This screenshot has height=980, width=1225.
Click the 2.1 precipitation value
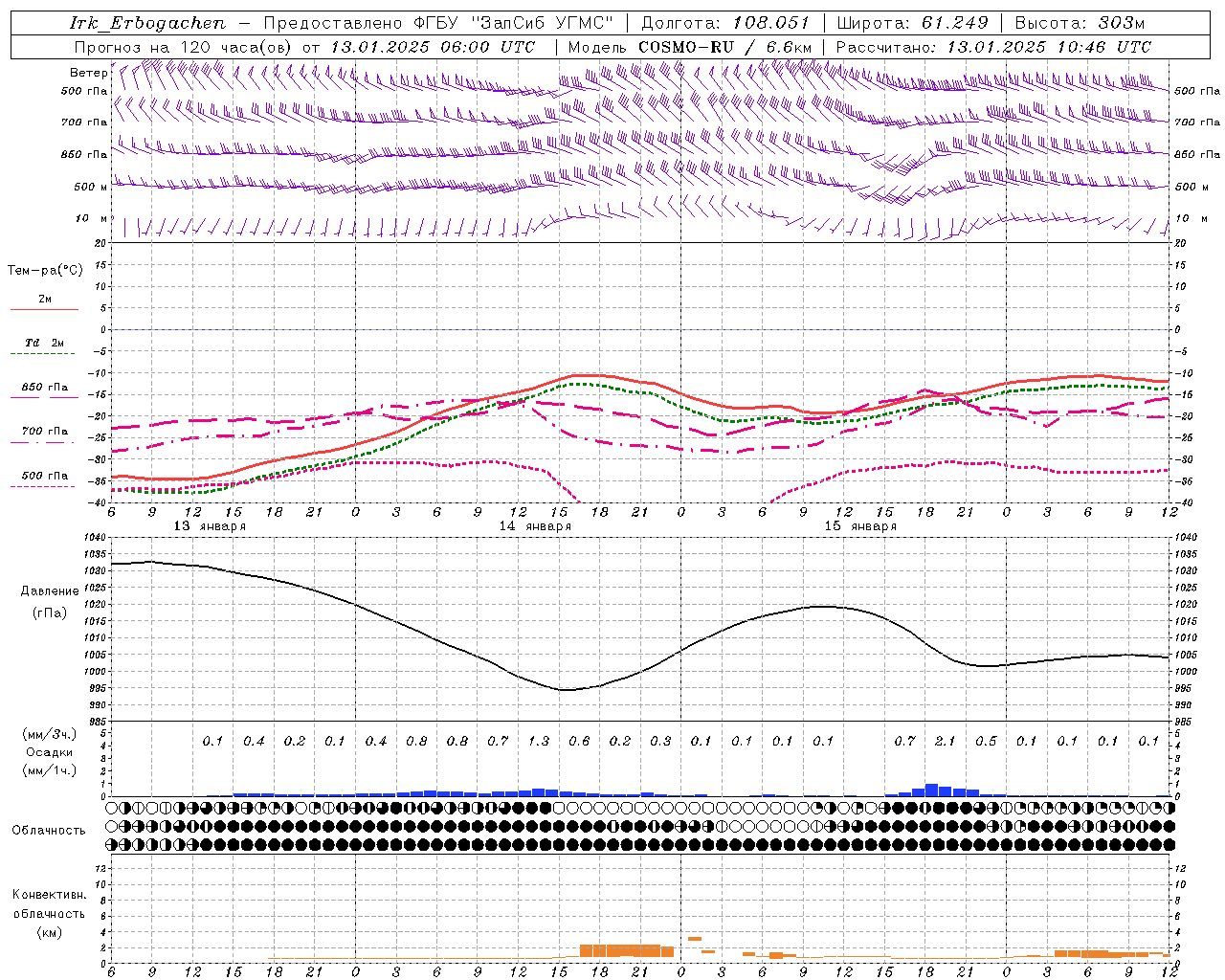tap(945, 741)
